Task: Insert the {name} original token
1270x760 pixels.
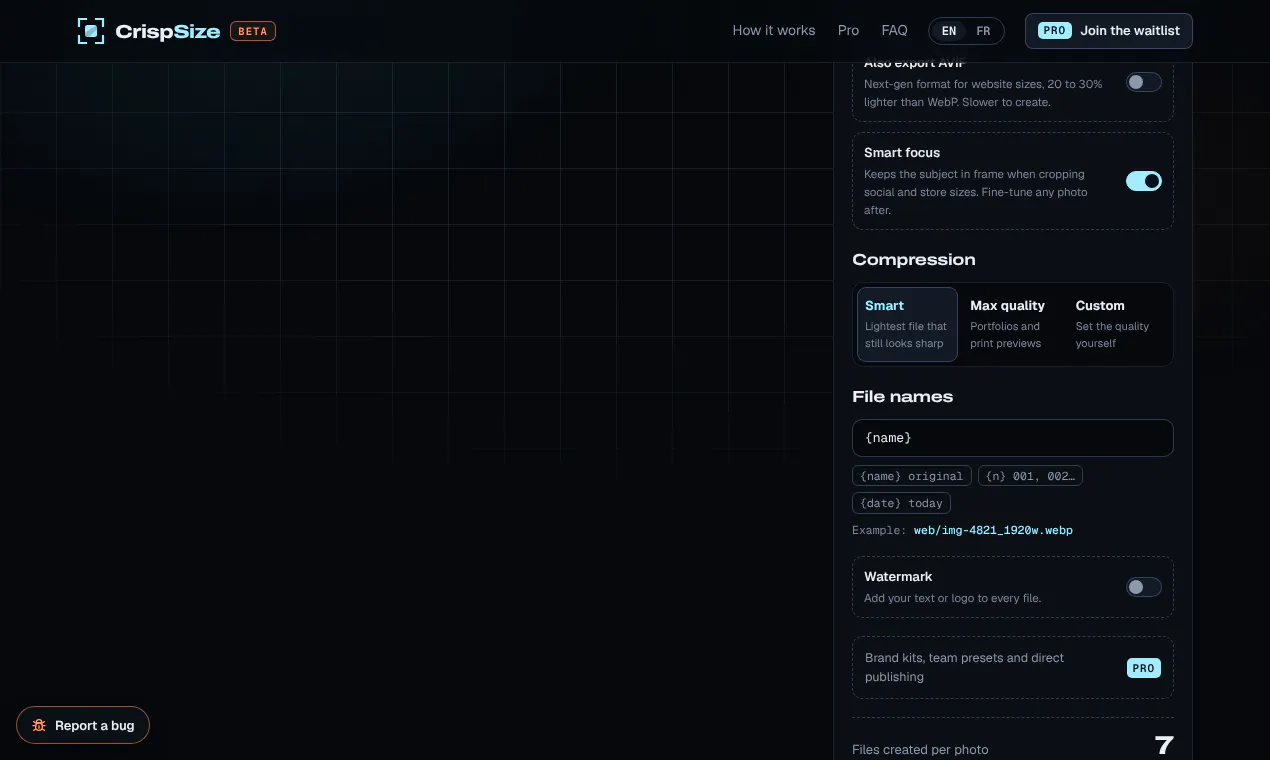Action: coord(912,476)
